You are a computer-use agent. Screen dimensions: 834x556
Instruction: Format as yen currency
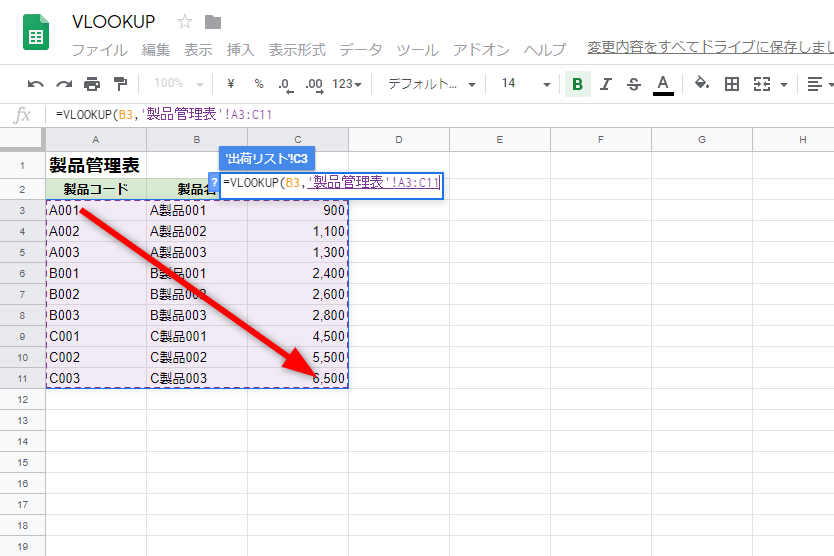pos(231,84)
